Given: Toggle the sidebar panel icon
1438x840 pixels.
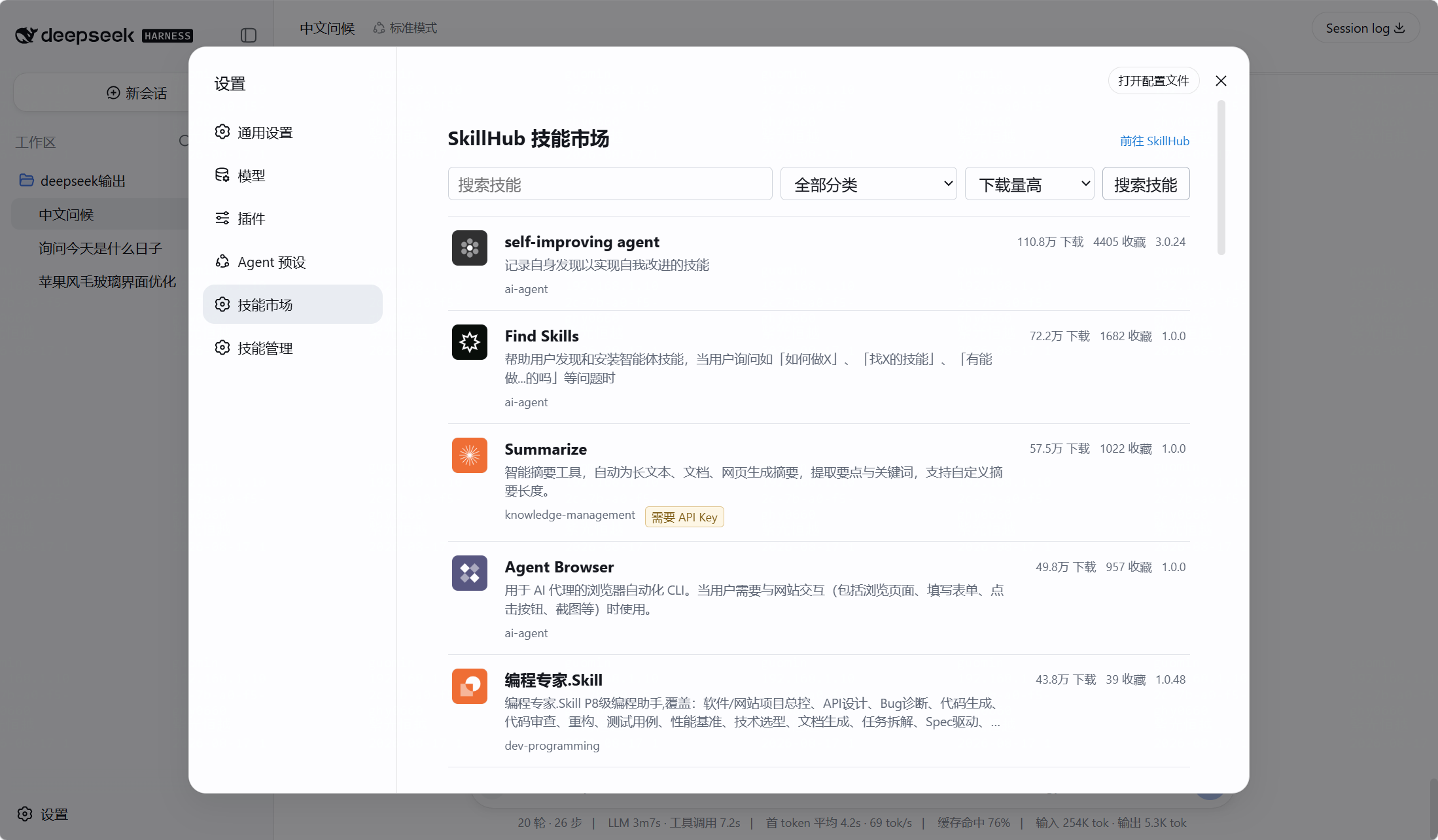Looking at the screenshot, I should tap(249, 35).
